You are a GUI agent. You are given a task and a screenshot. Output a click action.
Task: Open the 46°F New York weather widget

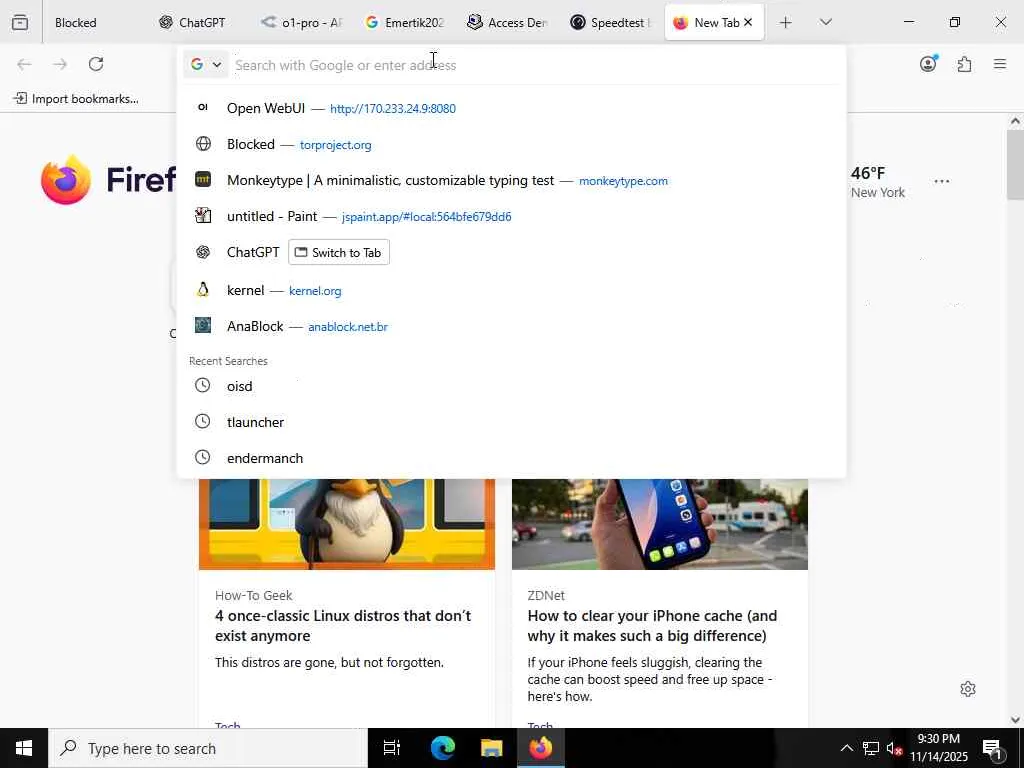pyautogui.click(x=878, y=182)
